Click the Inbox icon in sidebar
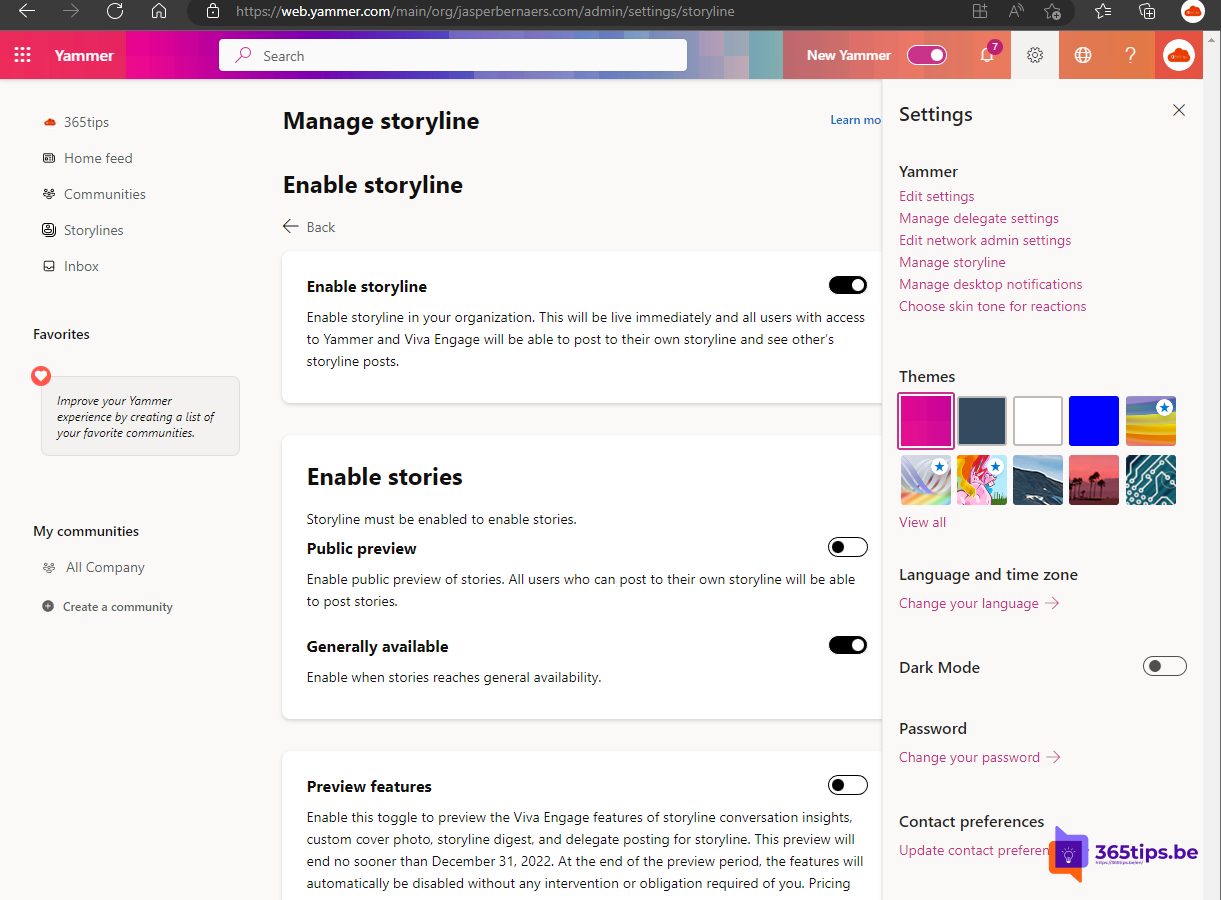This screenshot has height=900, width=1221. (x=49, y=266)
